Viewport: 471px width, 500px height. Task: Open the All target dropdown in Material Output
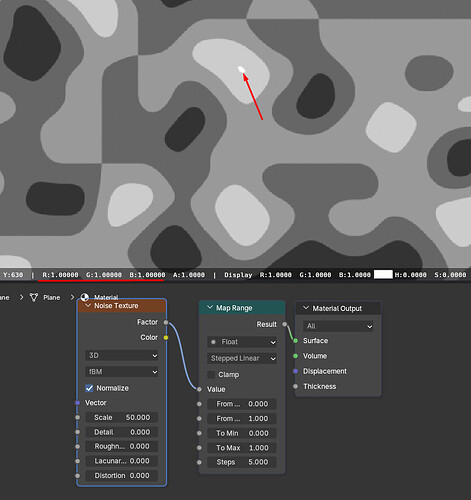338,326
